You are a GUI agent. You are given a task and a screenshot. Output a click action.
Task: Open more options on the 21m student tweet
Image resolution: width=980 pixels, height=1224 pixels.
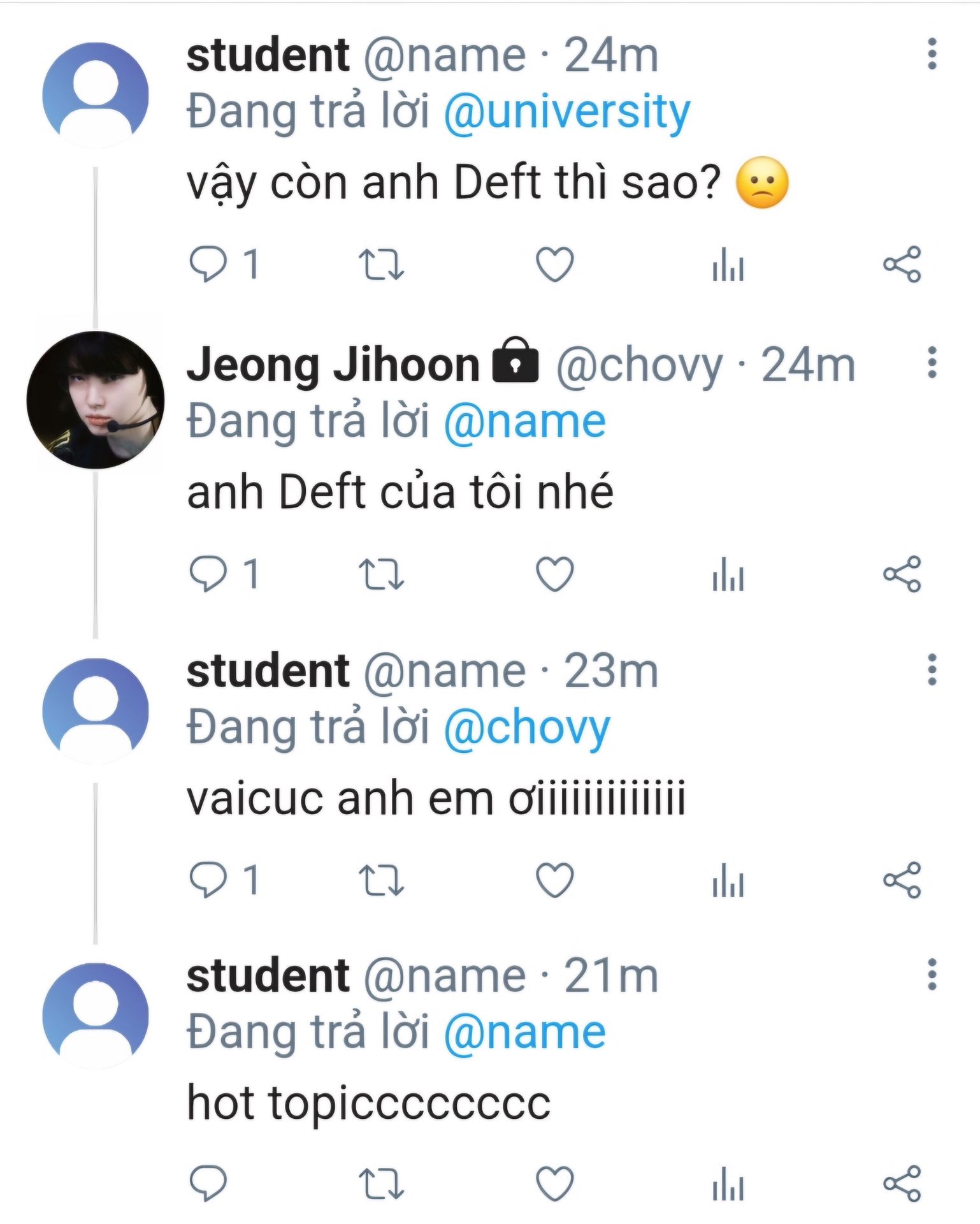point(932,974)
